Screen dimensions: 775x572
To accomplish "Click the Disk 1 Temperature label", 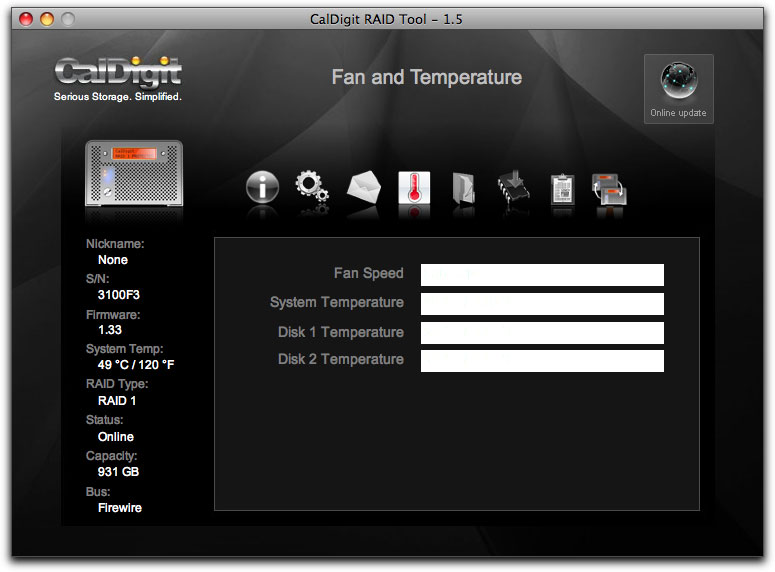I will coord(341,332).
